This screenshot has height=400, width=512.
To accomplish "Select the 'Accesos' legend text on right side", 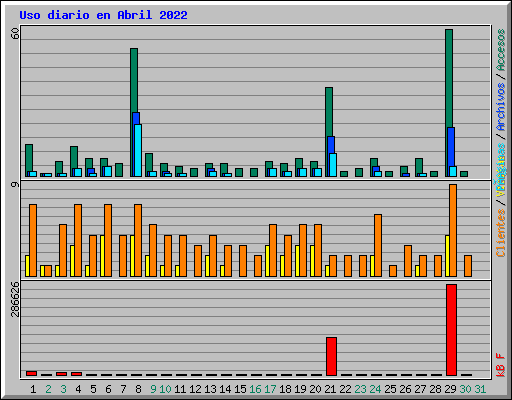I will coord(501,50).
